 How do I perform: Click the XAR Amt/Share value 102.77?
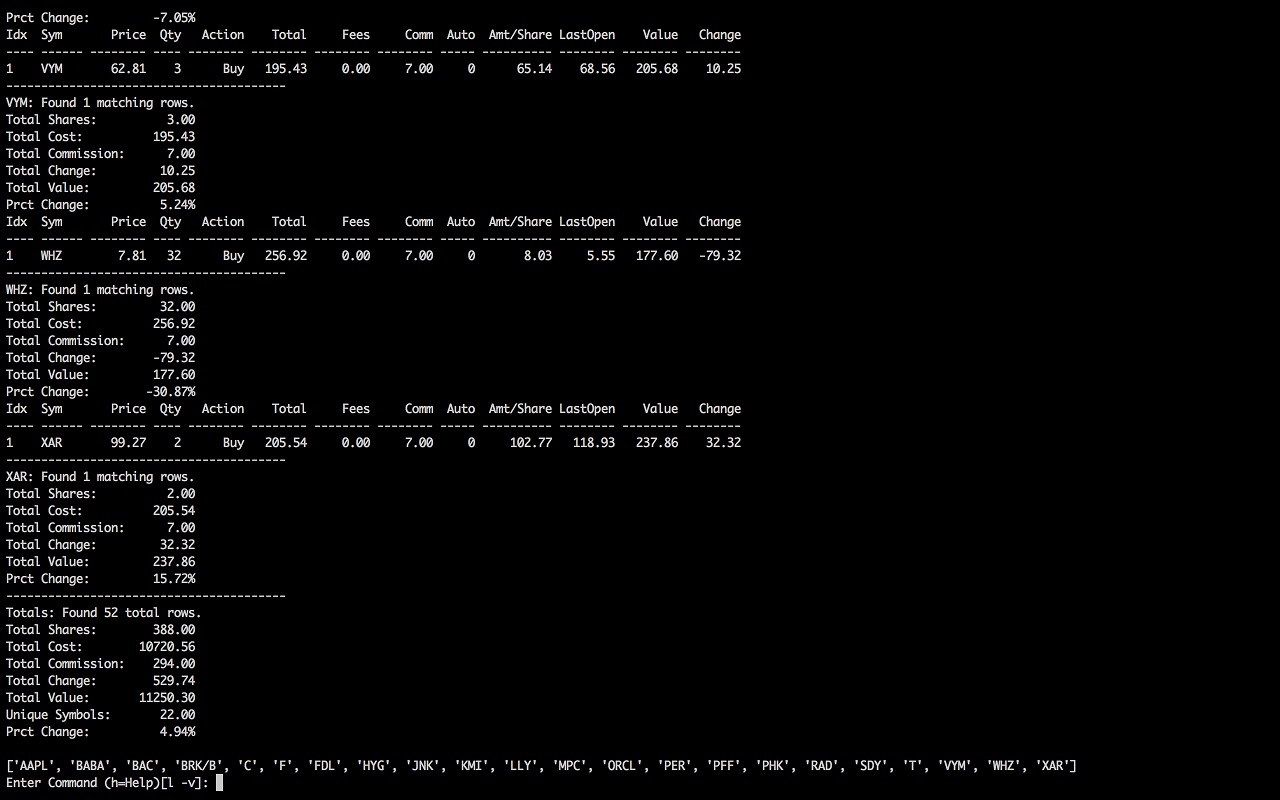pyautogui.click(x=531, y=443)
